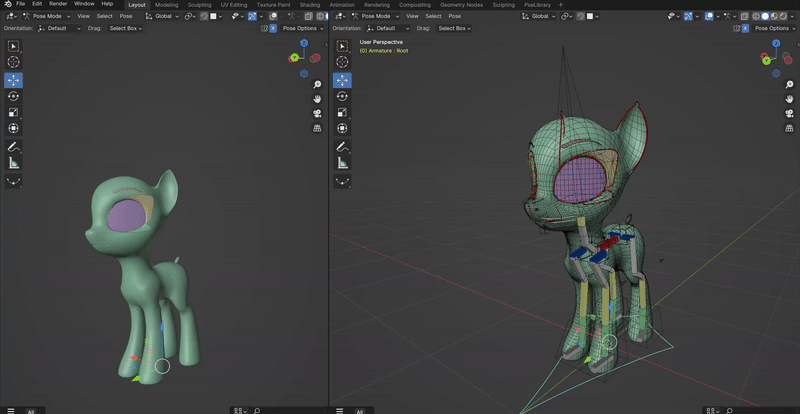Select the Rotate tool in left viewport
This screenshot has width=800, height=414.
[13, 96]
